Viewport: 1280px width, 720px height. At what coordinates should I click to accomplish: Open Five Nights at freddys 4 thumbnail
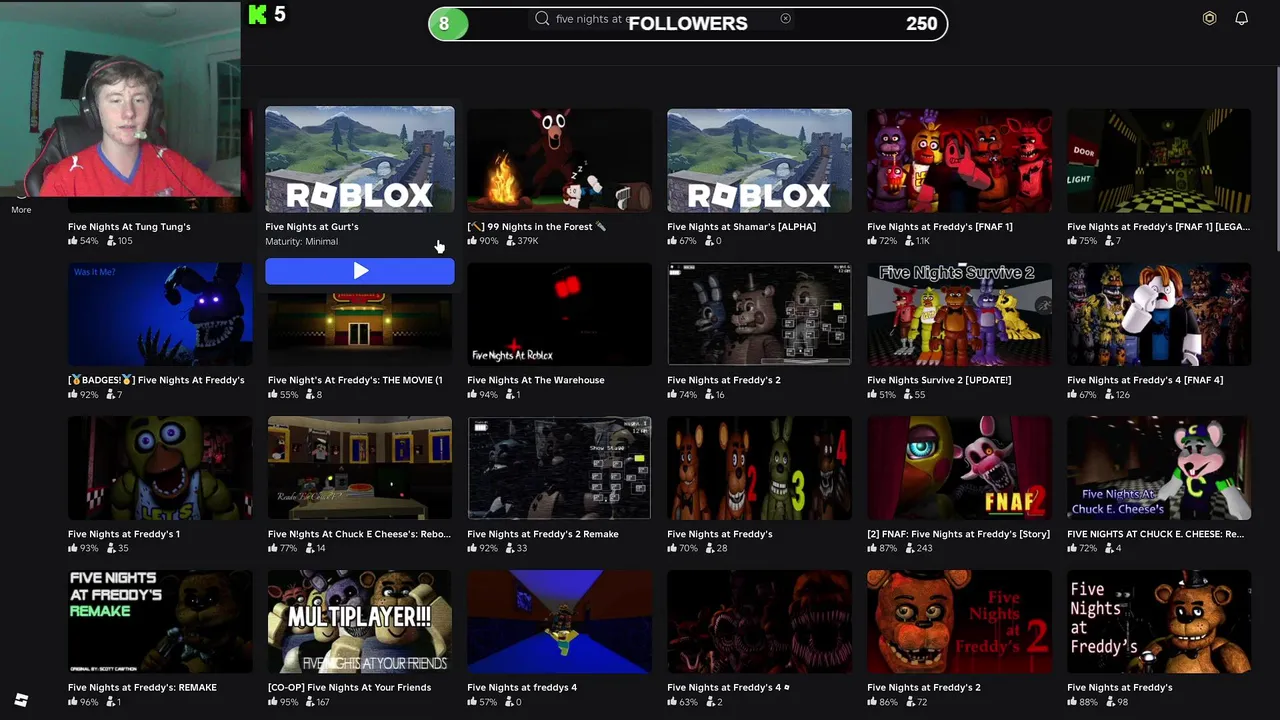point(559,622)
